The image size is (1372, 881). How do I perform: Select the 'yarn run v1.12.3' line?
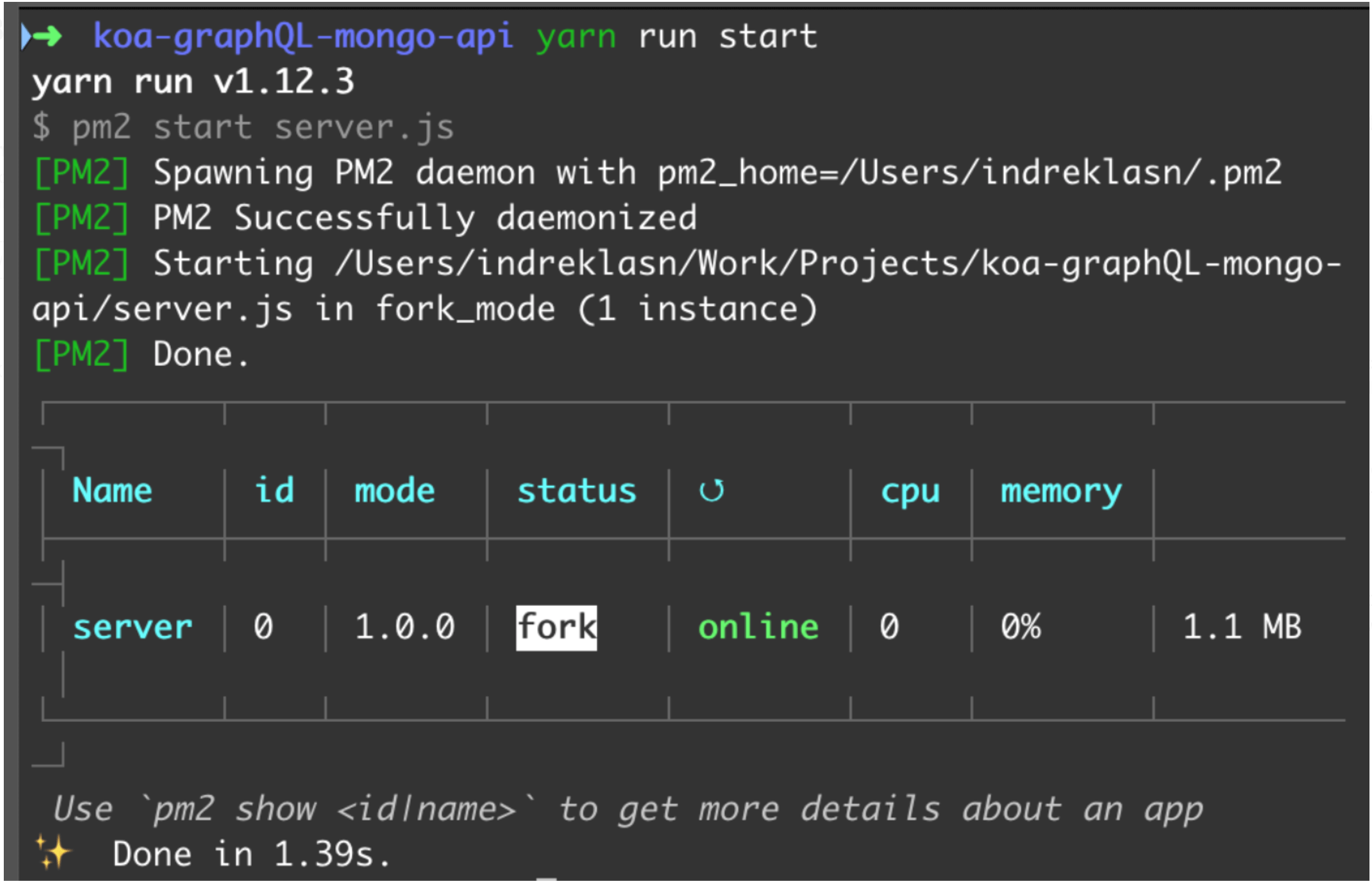[193, 83]
